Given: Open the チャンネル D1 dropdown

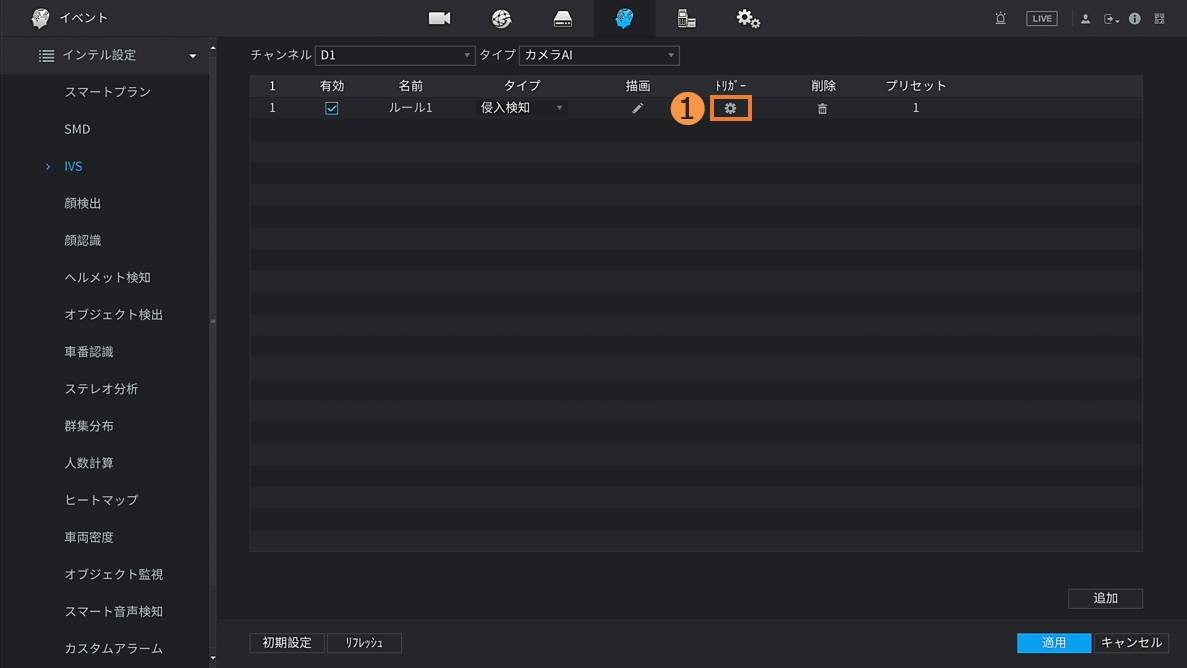Looking at the screenshot, I should pyautogui.click(x=394, y=55).
